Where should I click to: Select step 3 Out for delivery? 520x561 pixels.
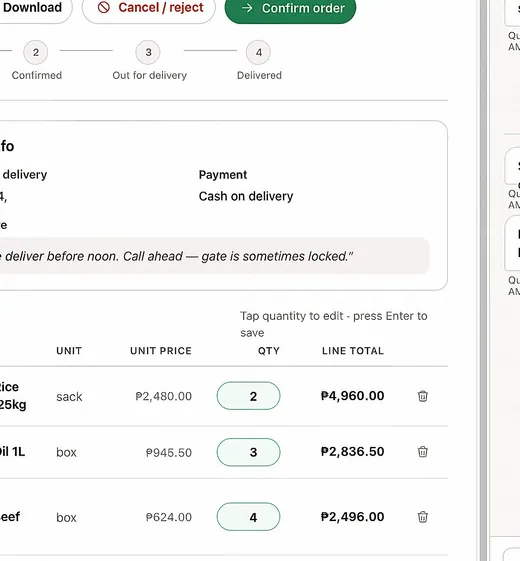point(148,53)
